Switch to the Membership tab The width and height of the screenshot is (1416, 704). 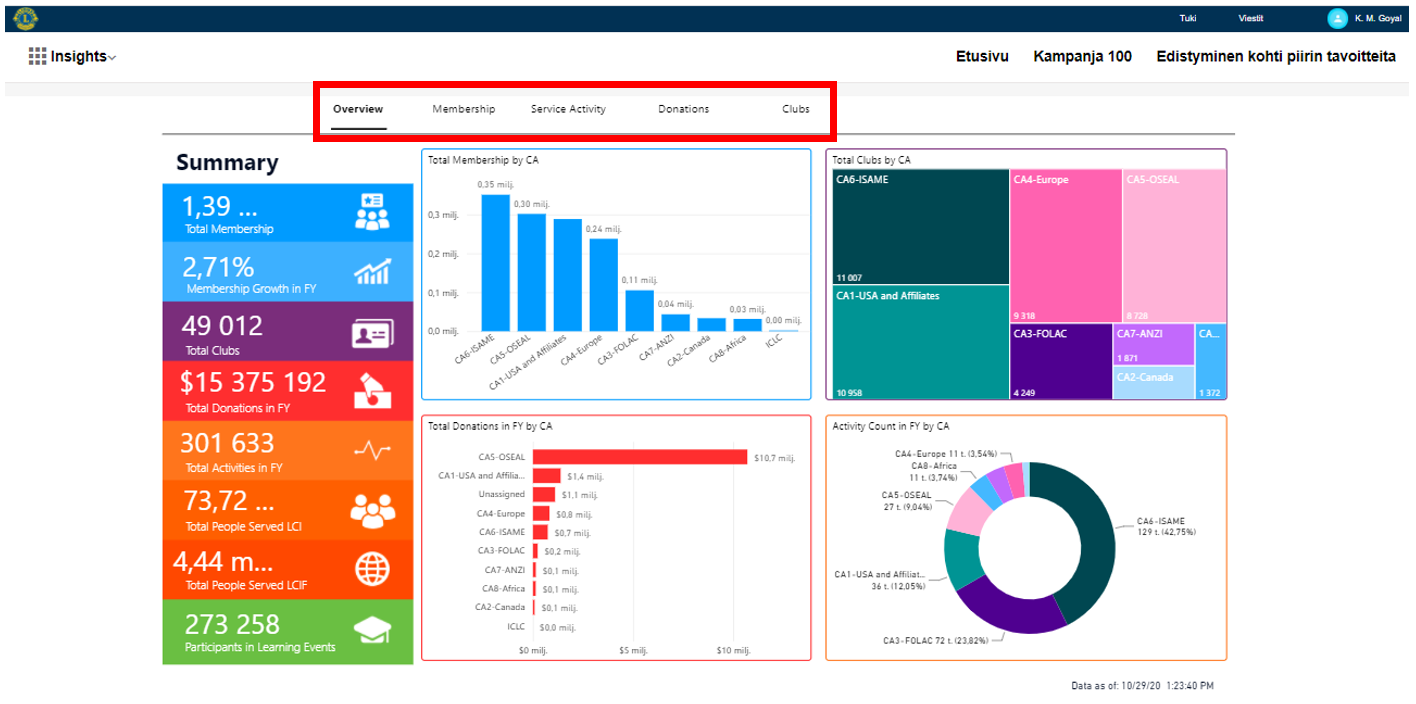coord(463,109)
